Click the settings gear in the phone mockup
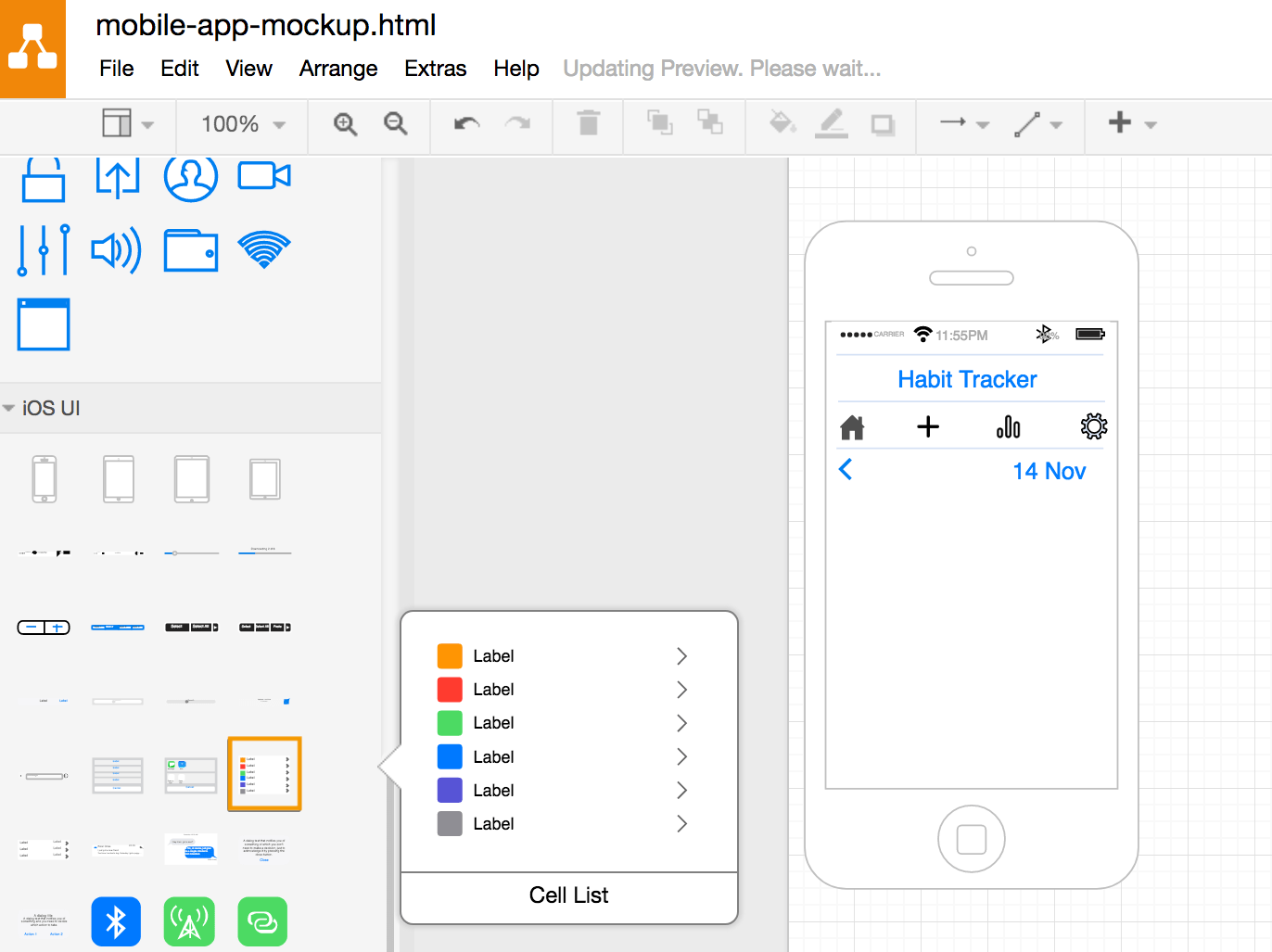 [1093, 426]
